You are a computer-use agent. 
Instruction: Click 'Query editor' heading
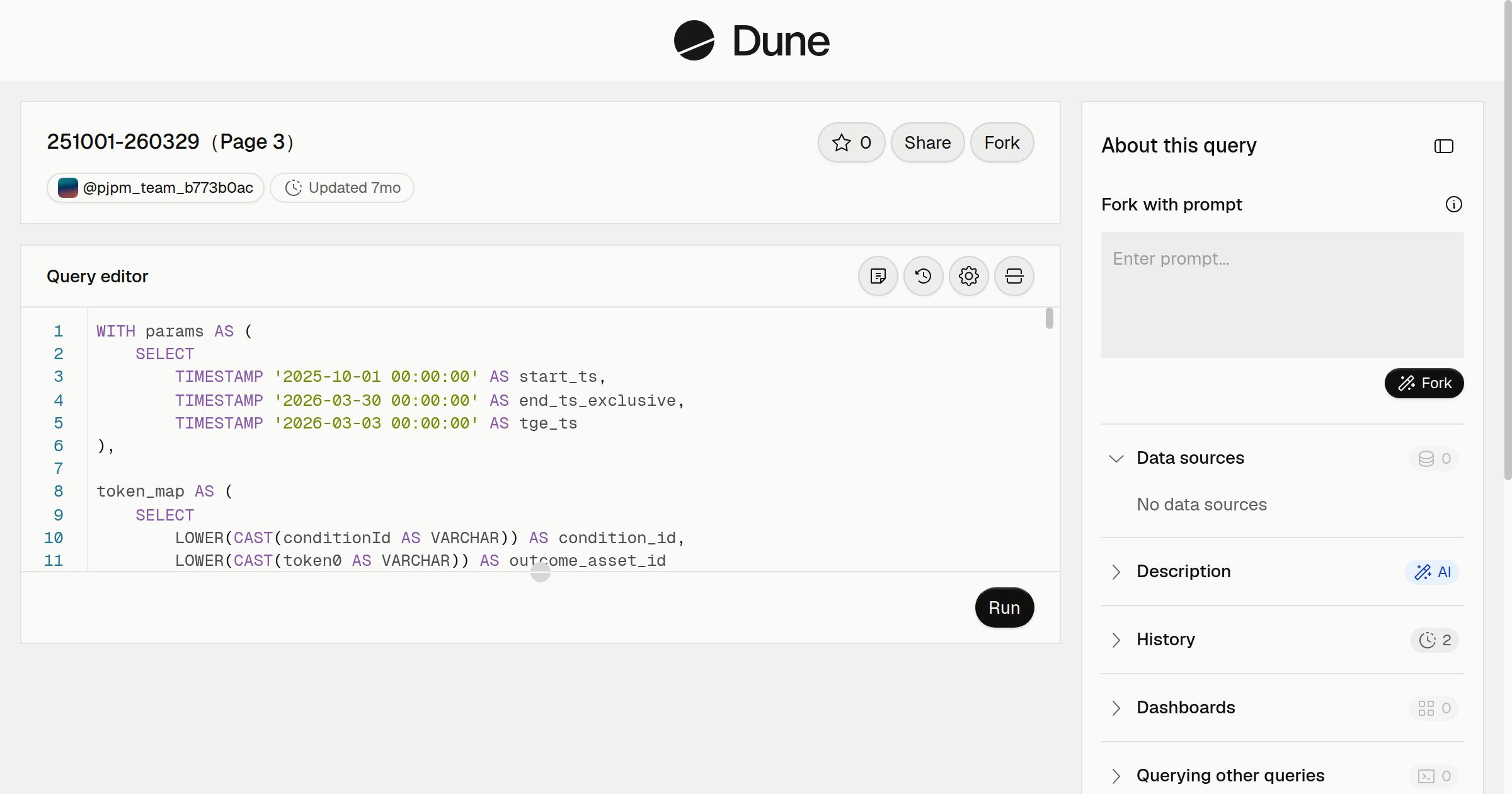click(x=97, y=276)
